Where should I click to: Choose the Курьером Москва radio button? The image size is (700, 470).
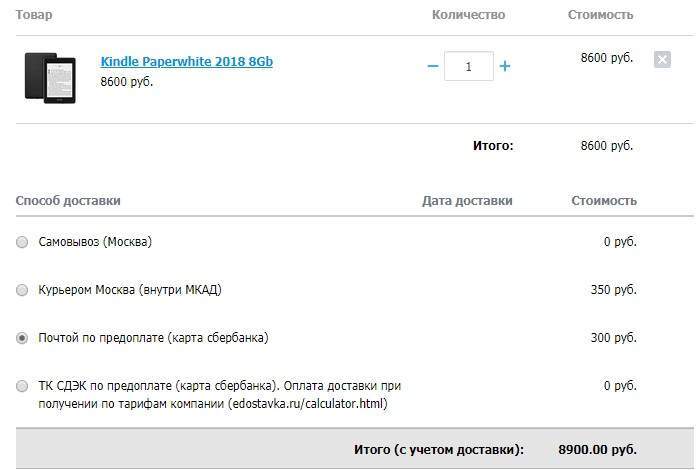click(x=22, y=290)
